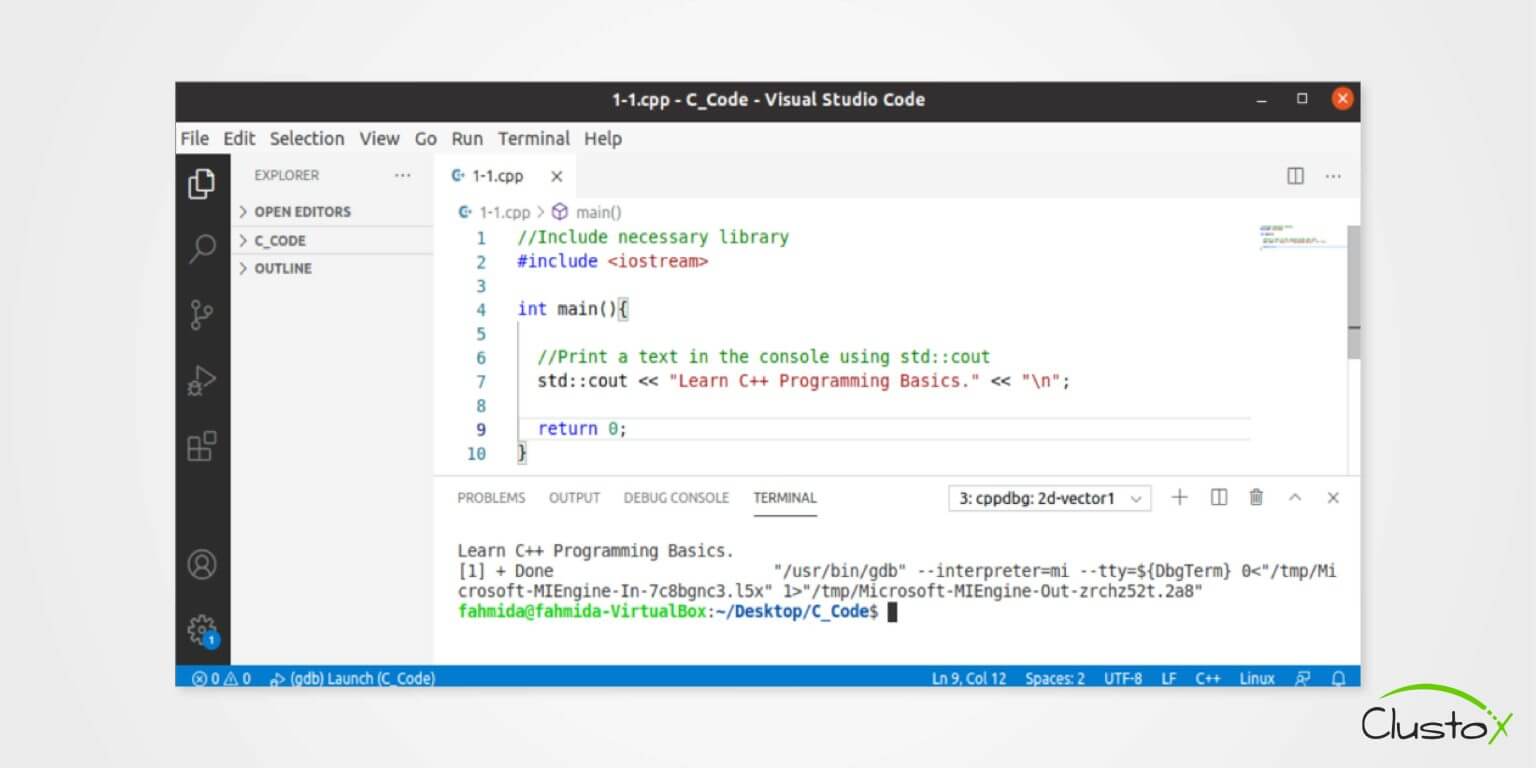Click (gdb) Launch (C_Code) in status bar
Image resolution: width=1536 pixels, height=768 pixels.
[x=353, y=678]
